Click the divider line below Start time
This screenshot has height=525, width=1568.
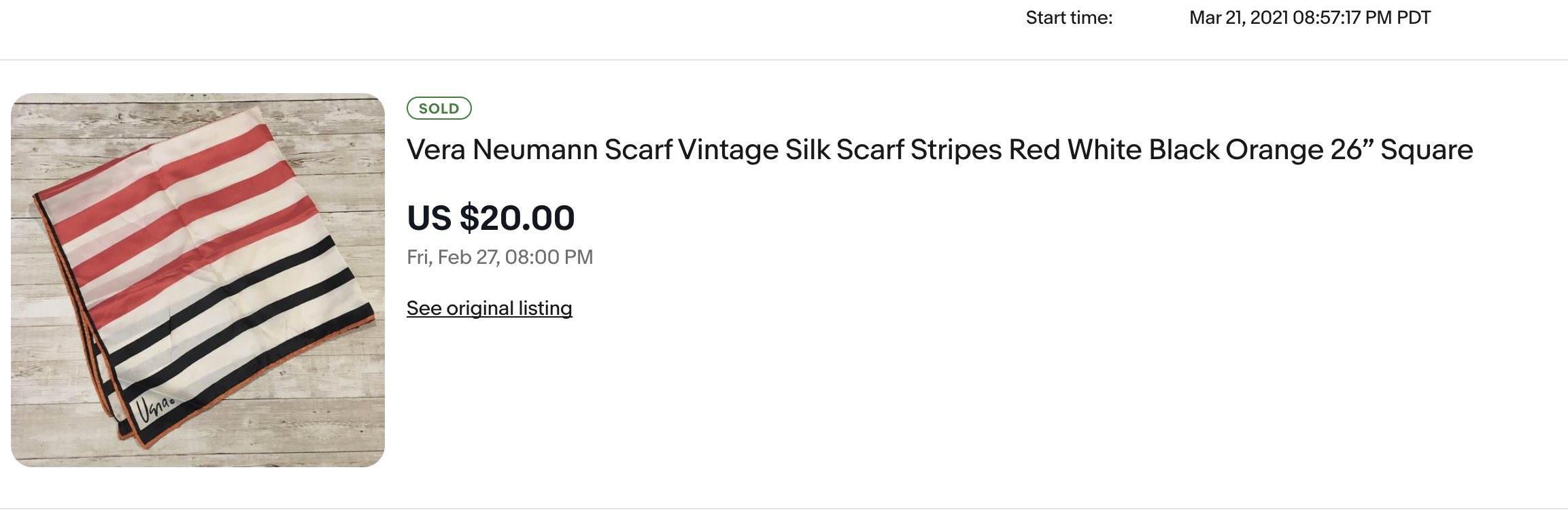784,60
